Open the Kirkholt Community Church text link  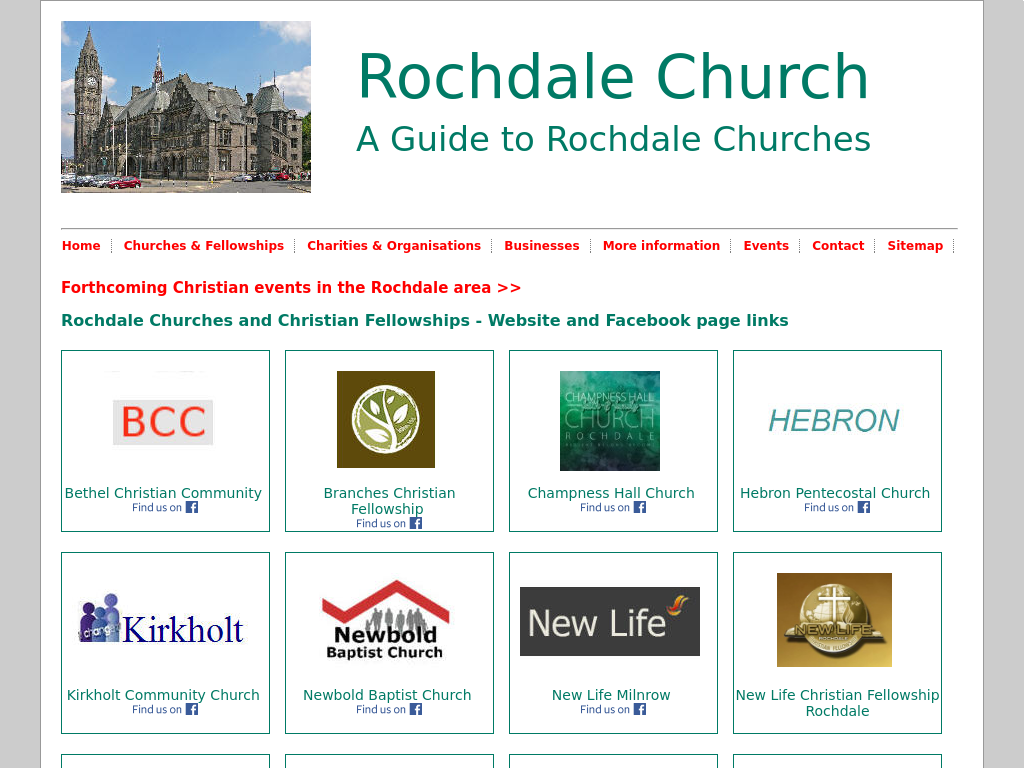click(x=163, y=695)
